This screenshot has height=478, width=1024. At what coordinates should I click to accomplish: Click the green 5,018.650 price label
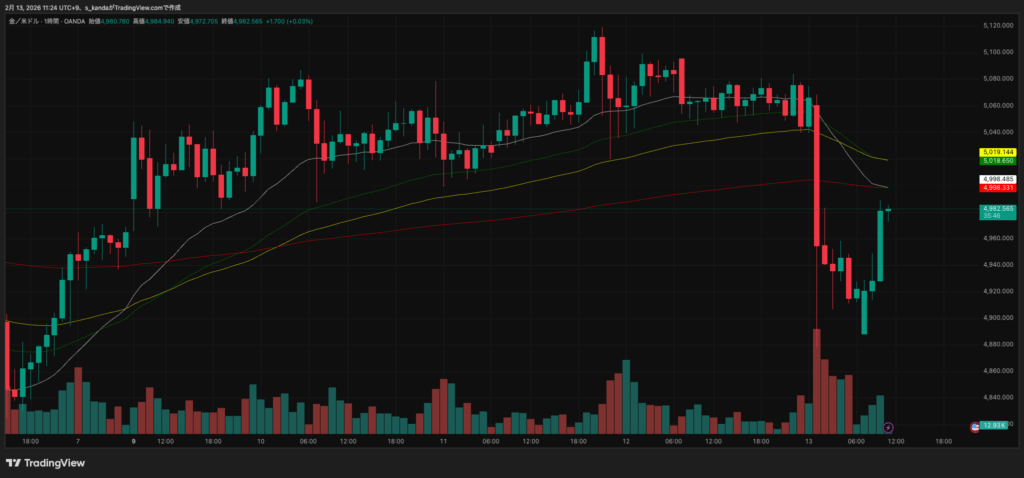pyautogui.click(x=998, y=160)
